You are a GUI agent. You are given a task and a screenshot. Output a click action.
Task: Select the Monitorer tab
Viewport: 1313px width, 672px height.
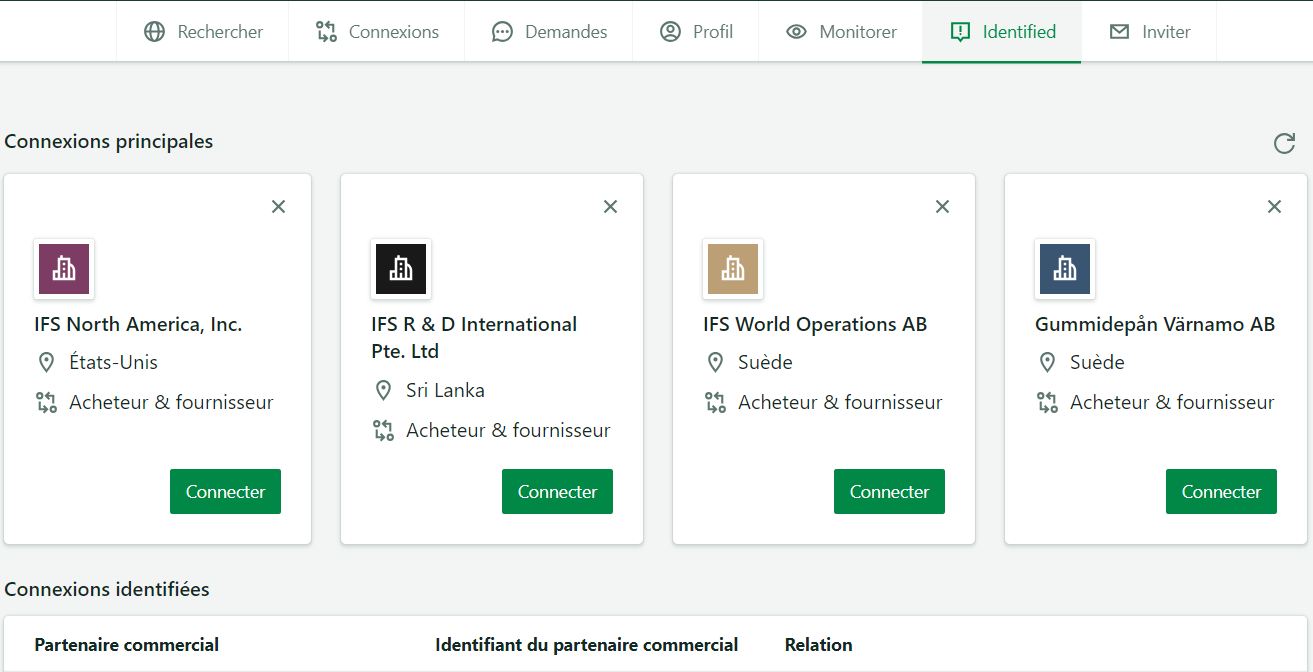point(841,32)
